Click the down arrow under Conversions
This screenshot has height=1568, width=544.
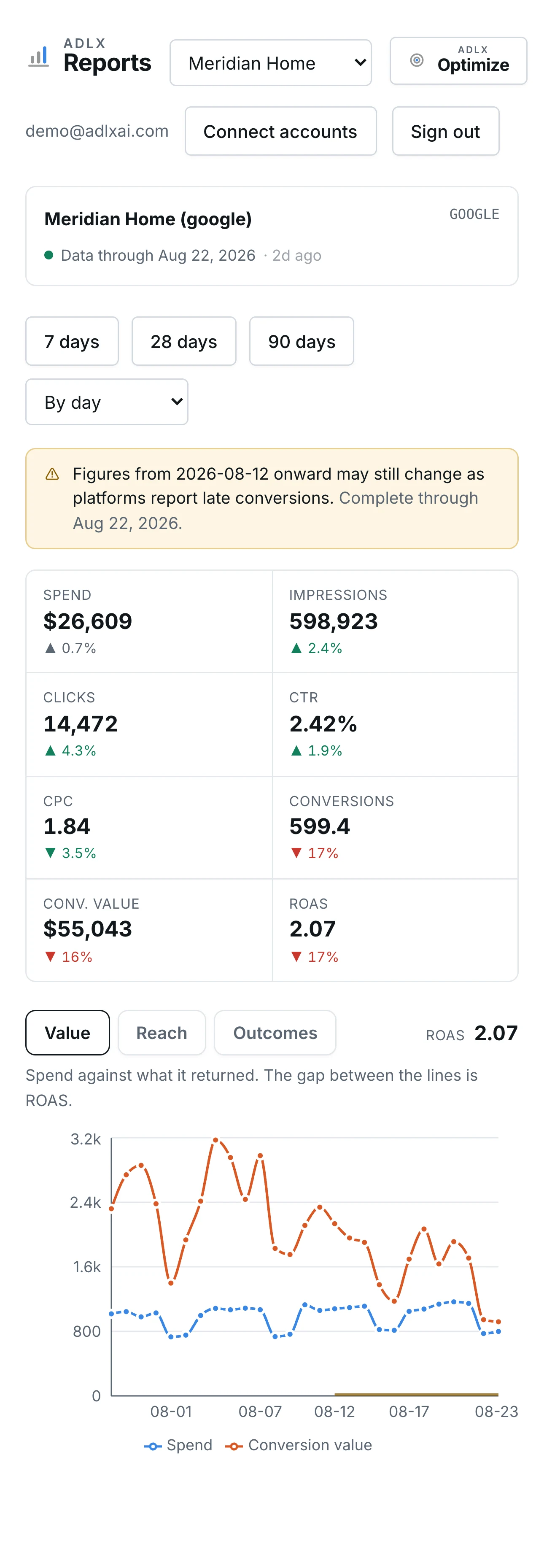296,853
